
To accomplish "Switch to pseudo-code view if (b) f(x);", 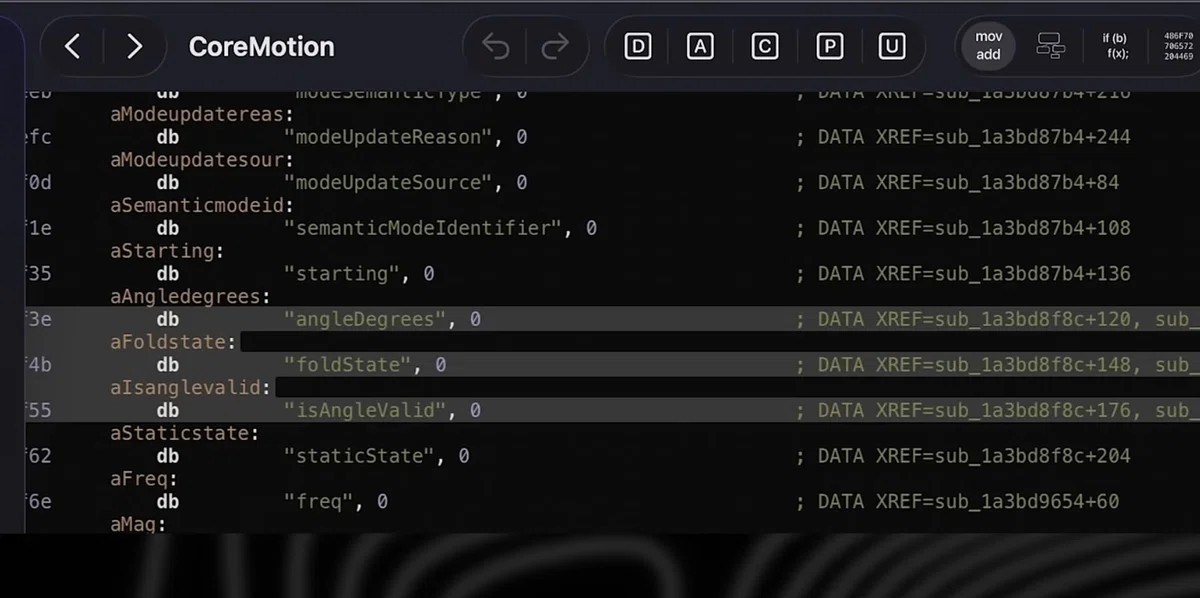I will pos(1116,45).
